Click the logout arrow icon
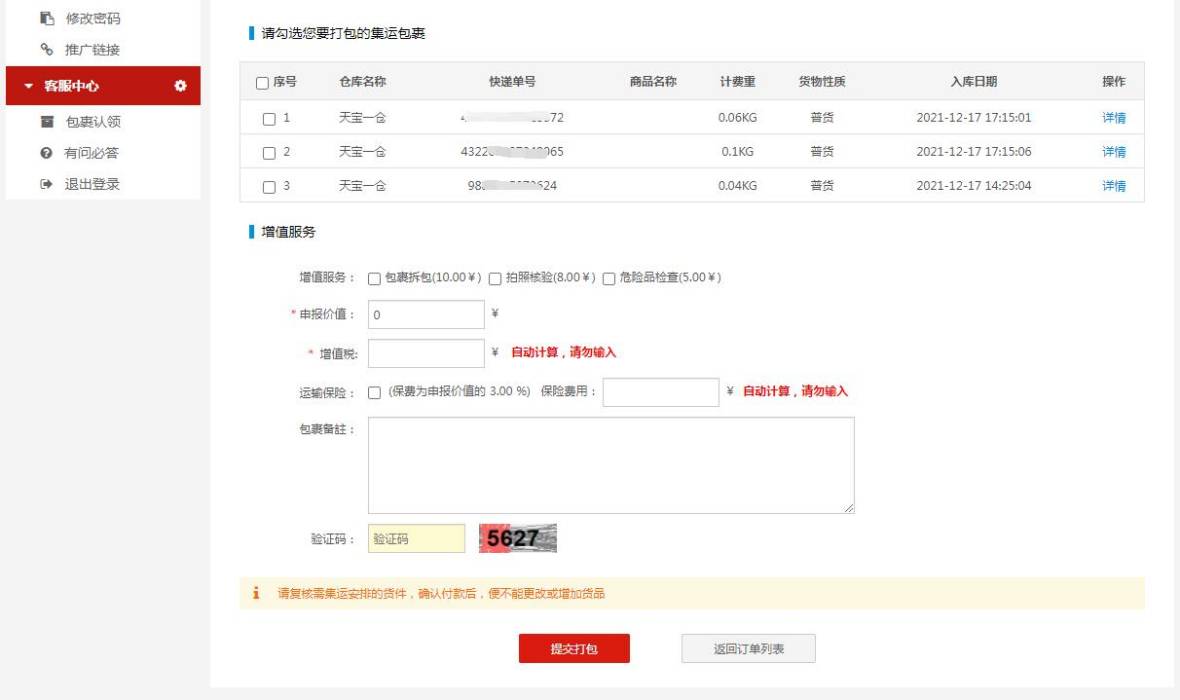 (x=47, y=184)
